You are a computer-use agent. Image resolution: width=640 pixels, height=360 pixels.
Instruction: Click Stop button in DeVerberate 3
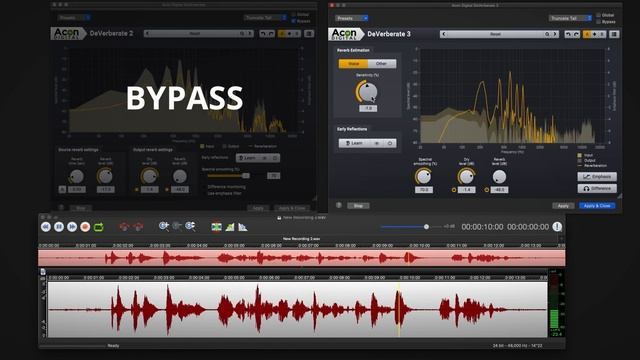358,206
